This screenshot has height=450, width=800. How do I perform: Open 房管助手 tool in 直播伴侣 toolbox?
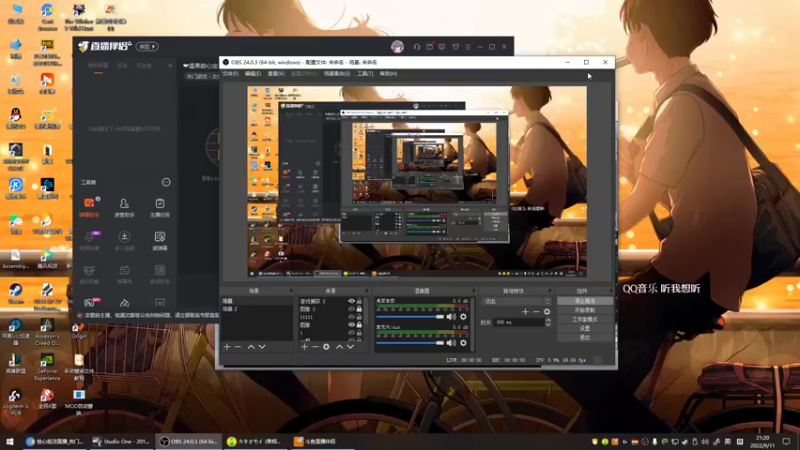(x=124, y=207)
